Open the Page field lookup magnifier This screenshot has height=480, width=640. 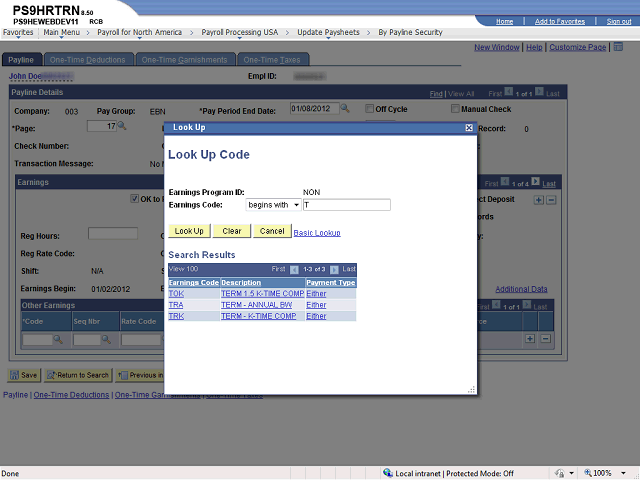(x=122, y=126)
